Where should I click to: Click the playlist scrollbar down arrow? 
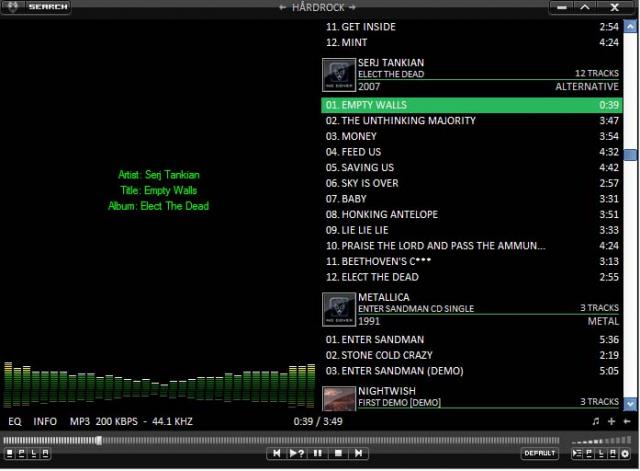[631, 404]
